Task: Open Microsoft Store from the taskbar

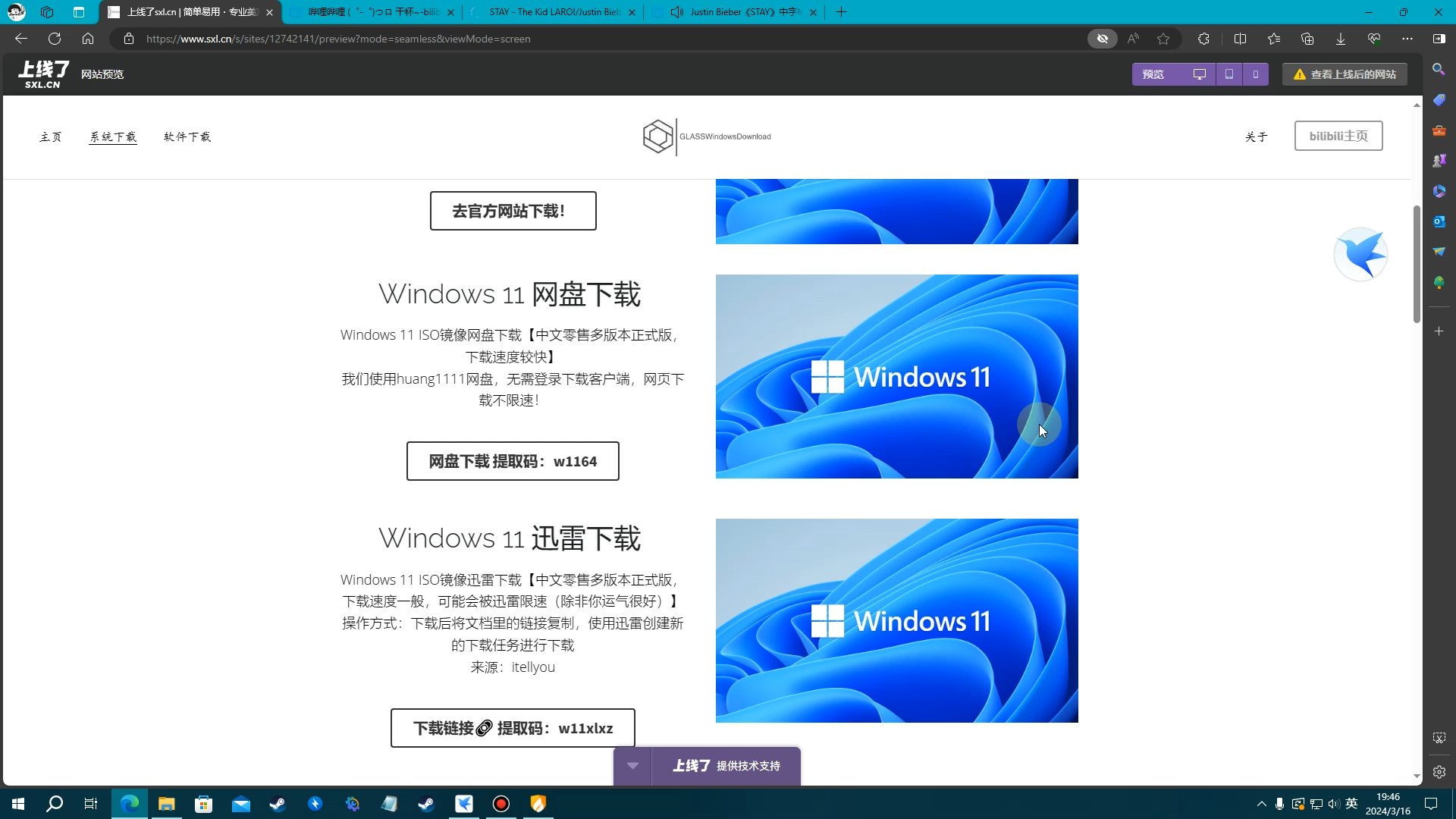Action: pos(203,804)
